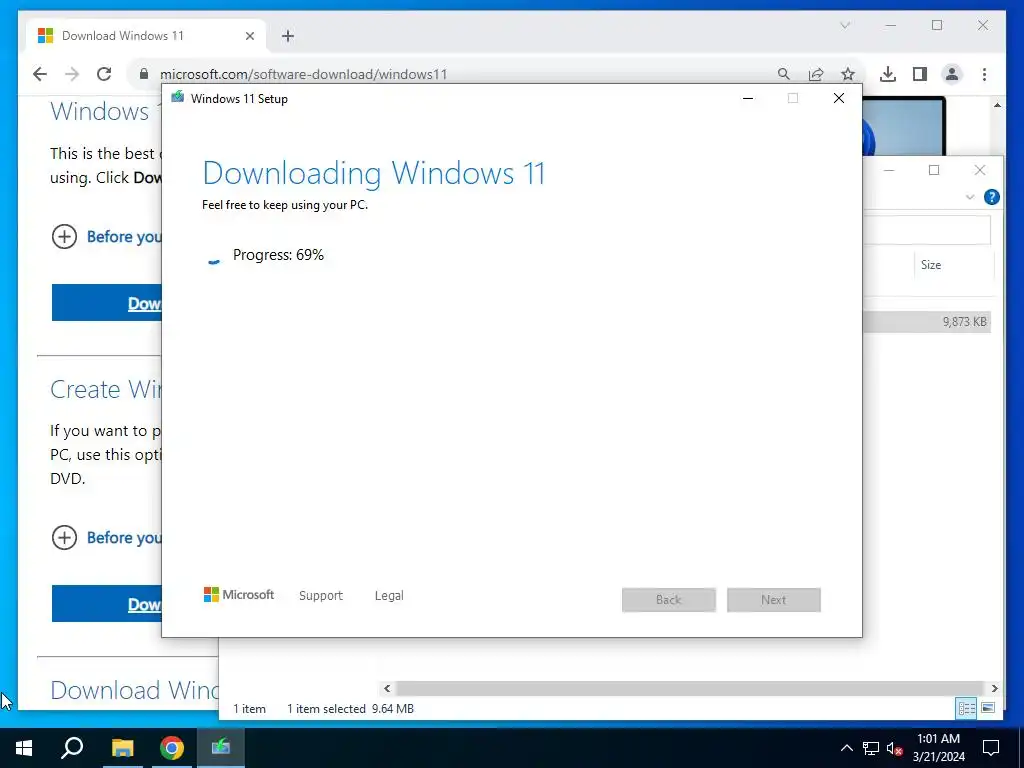Open Chrome tab search chevron
The height and width of the screenshot is (768, 1024).
click(845, 25)
